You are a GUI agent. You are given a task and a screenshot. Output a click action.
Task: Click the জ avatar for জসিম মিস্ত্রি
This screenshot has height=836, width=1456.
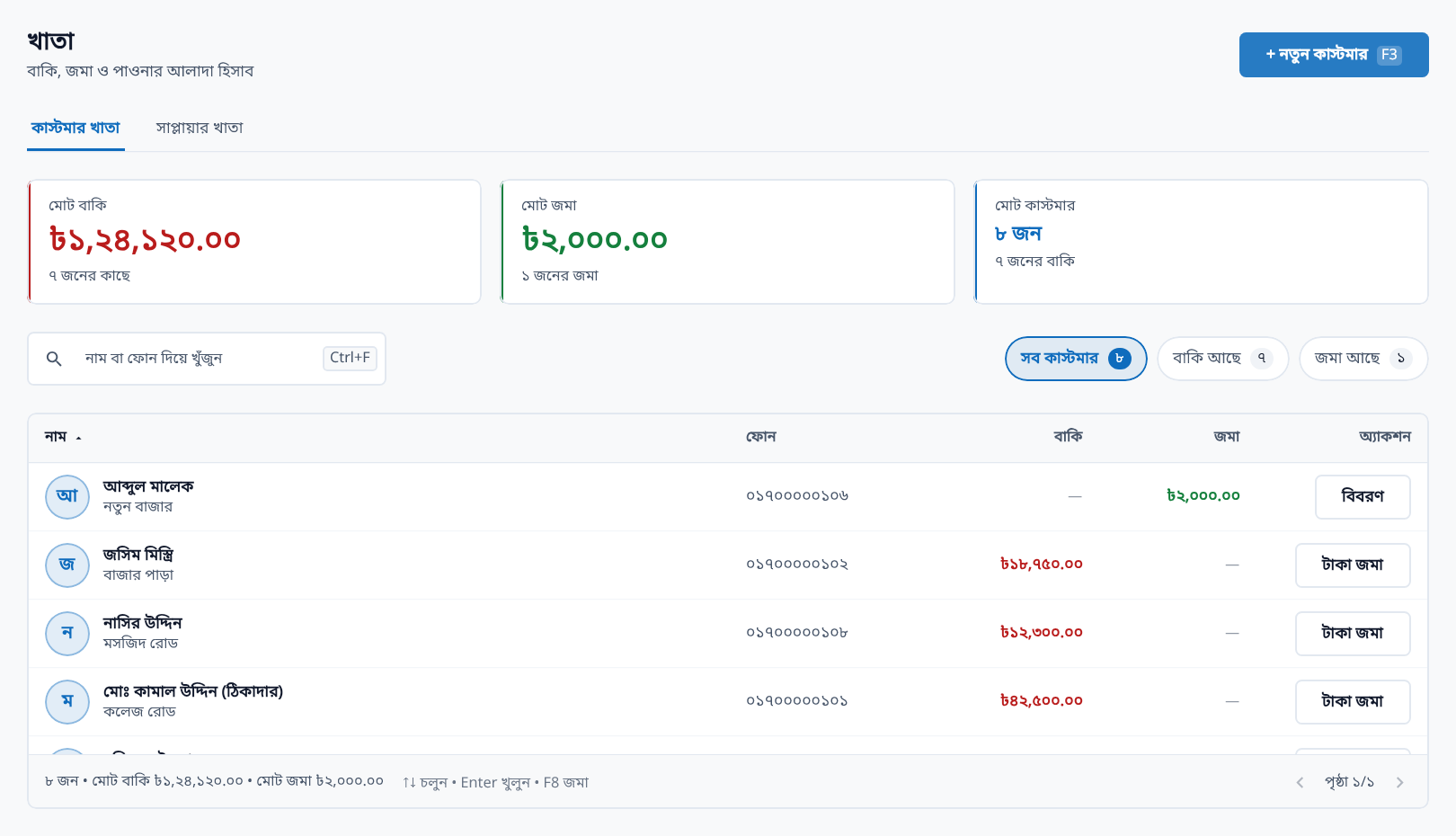[x=67, y=565]
